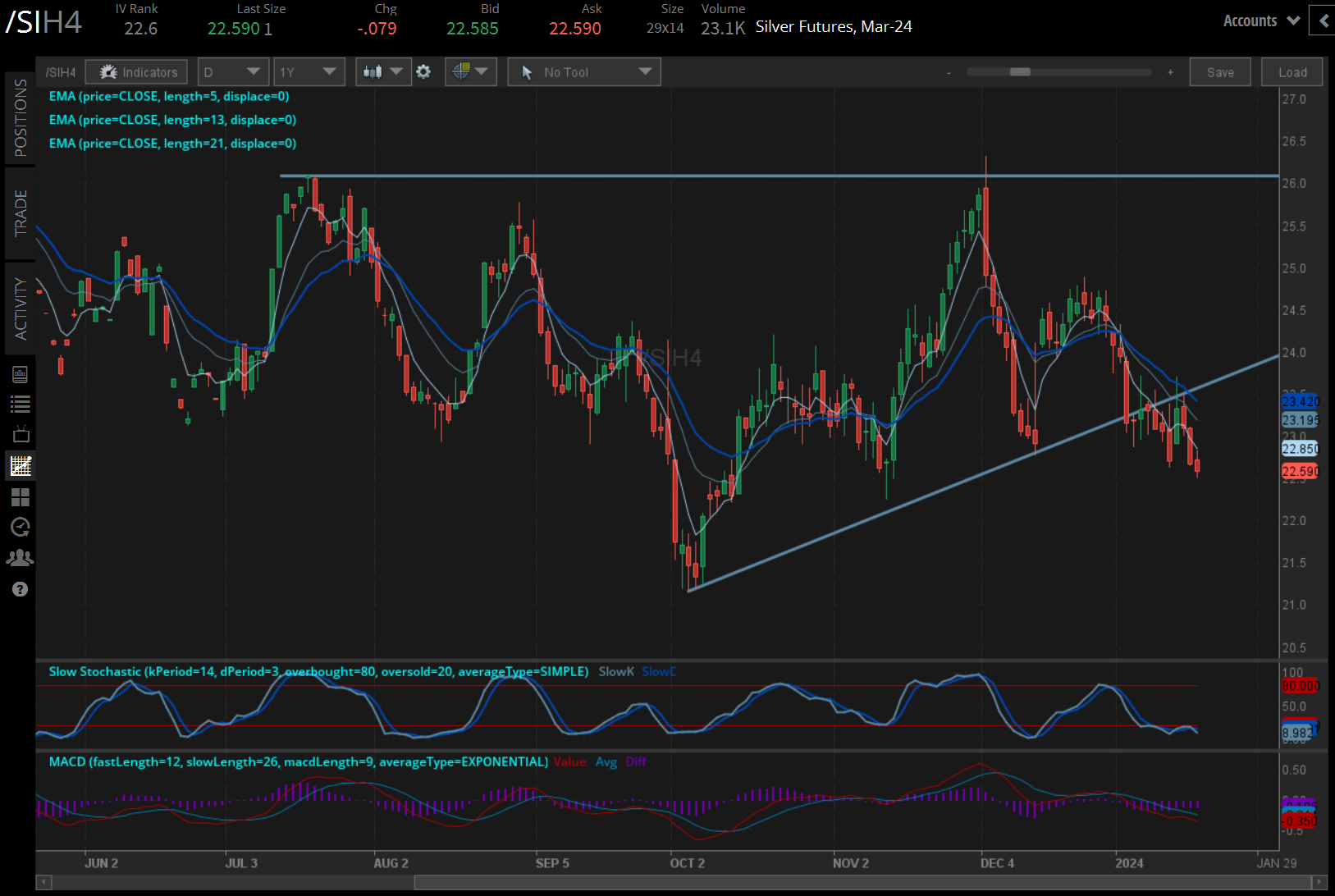
Task: Click the clock history icon in sidebar
Action: tap(21, 527)
